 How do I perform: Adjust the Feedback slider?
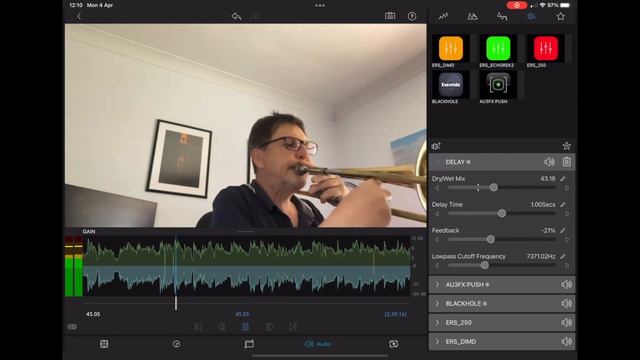(491, 239)
